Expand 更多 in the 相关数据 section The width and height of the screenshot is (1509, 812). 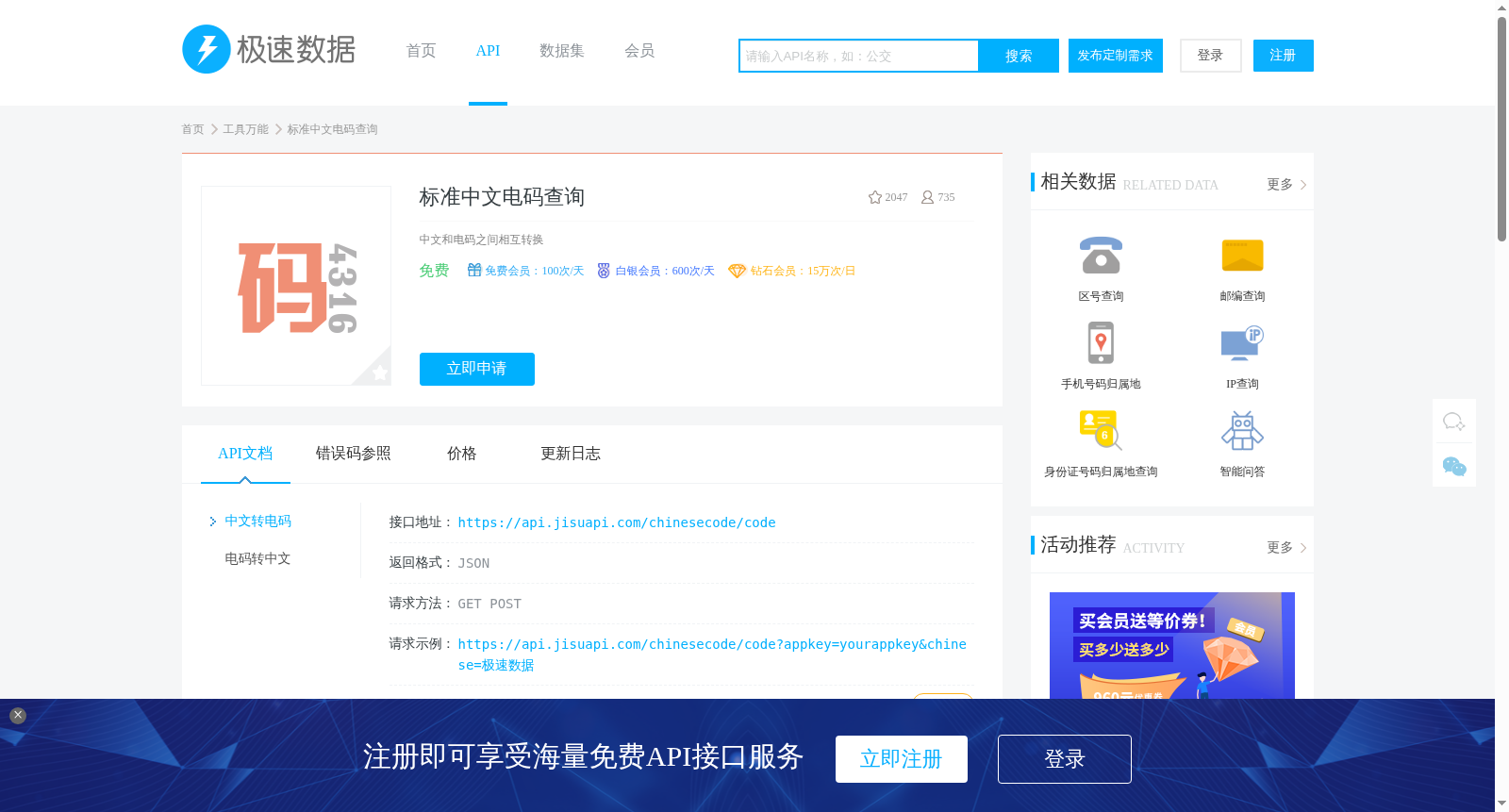[1286, 185]
